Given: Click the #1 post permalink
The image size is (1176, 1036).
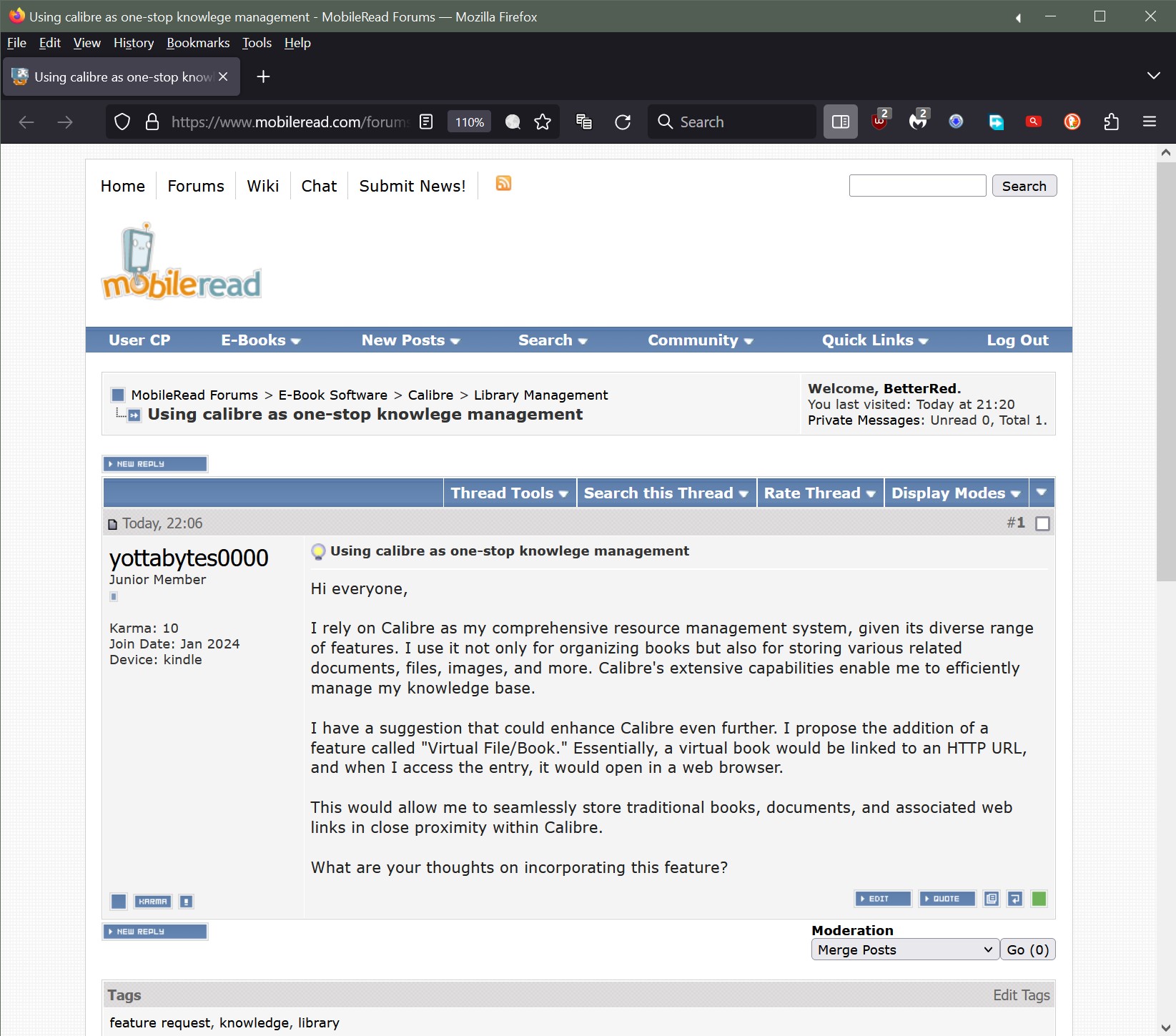Looking at the screenshot, I should pyautogui.click(x=1016, y=523).
